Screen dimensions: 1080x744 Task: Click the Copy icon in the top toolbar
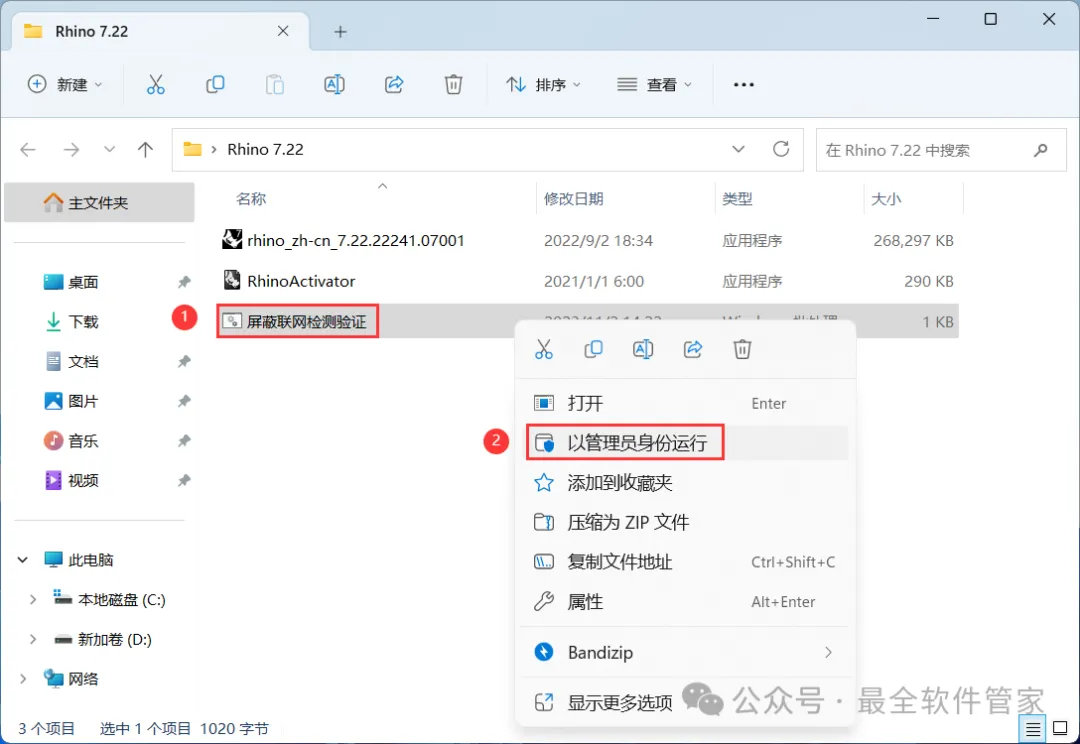[215, 85]
